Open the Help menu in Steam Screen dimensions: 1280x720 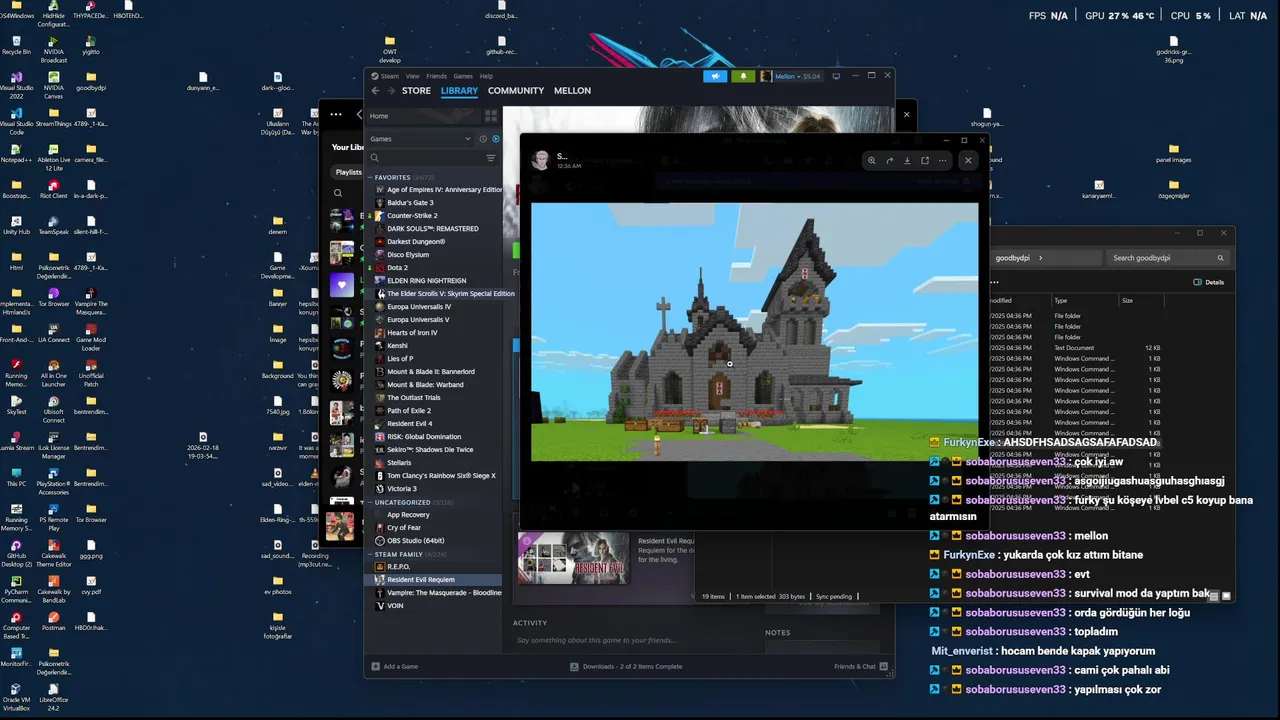[x=486, y=76]
